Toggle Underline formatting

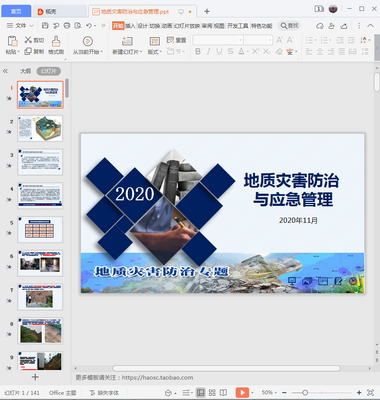click(x=219, y=52)
